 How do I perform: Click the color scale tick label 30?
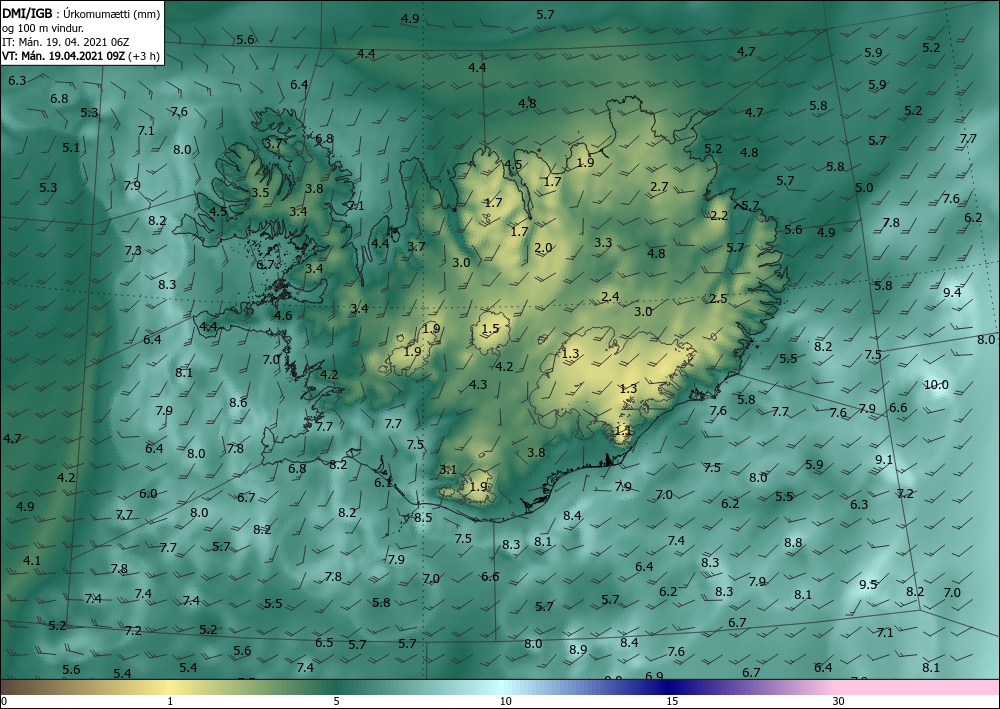coord(839,701)
